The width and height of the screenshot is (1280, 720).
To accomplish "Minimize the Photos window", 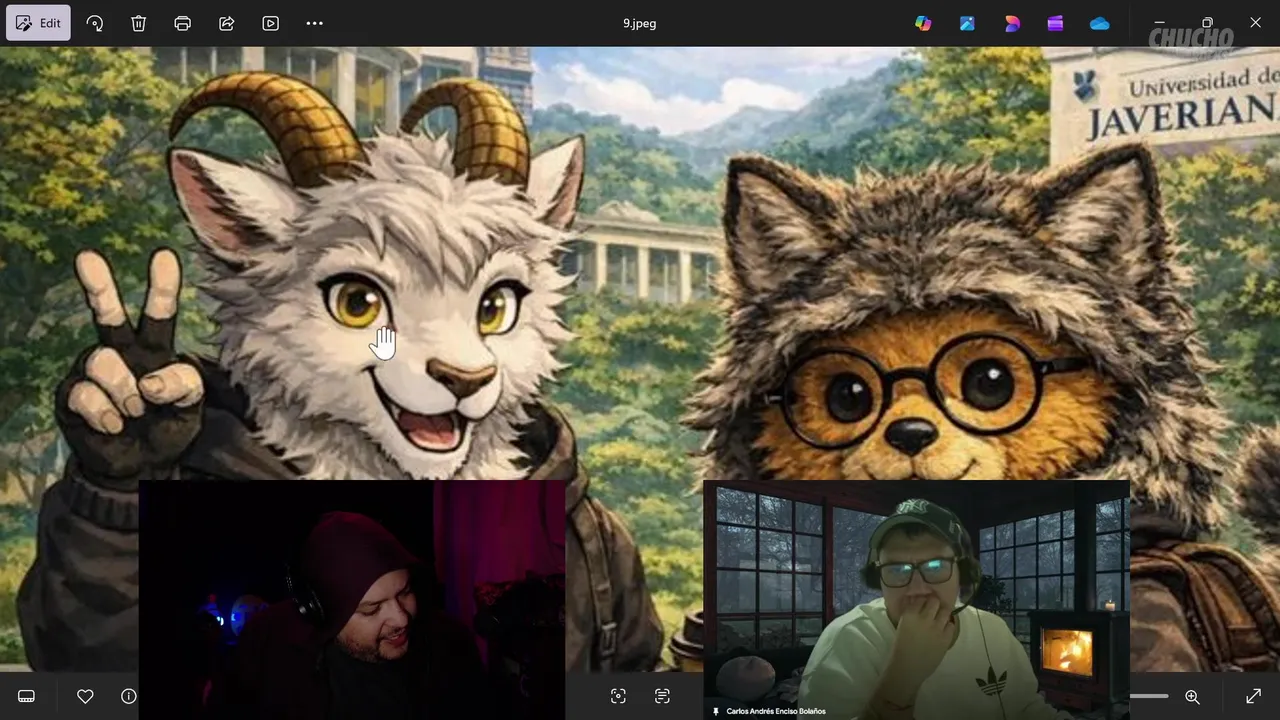I will (1160, 23).
